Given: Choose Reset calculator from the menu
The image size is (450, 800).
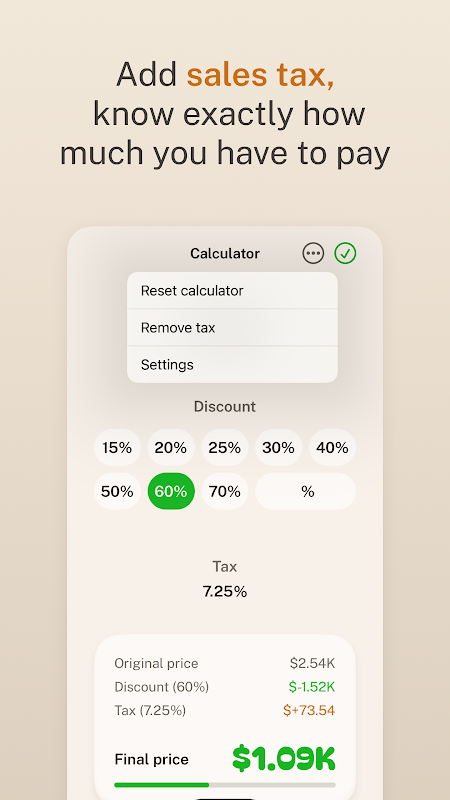Looking at the screenshot, I should coord(232,290).
